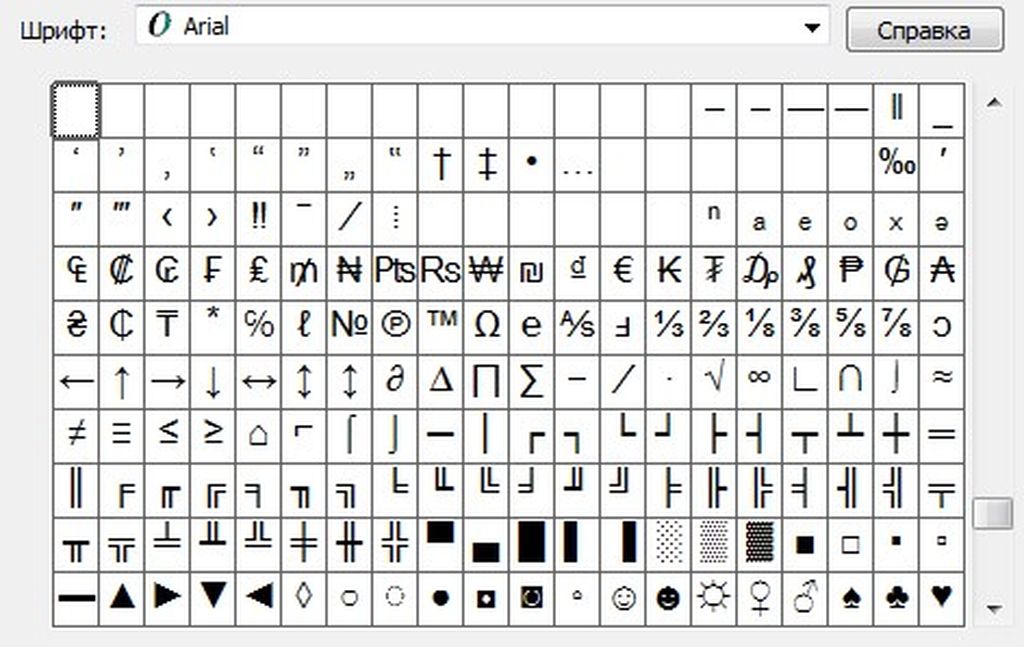1024x647 pixels.
Task: Select the double exclamation ‼ character
Action: pos(258,217)
